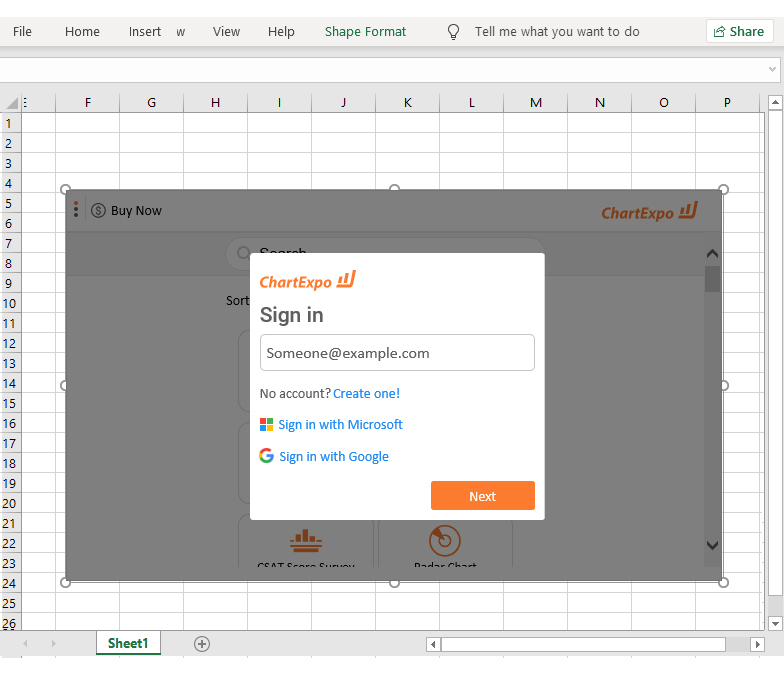Click the Select All corner triangle

(11, 103)
